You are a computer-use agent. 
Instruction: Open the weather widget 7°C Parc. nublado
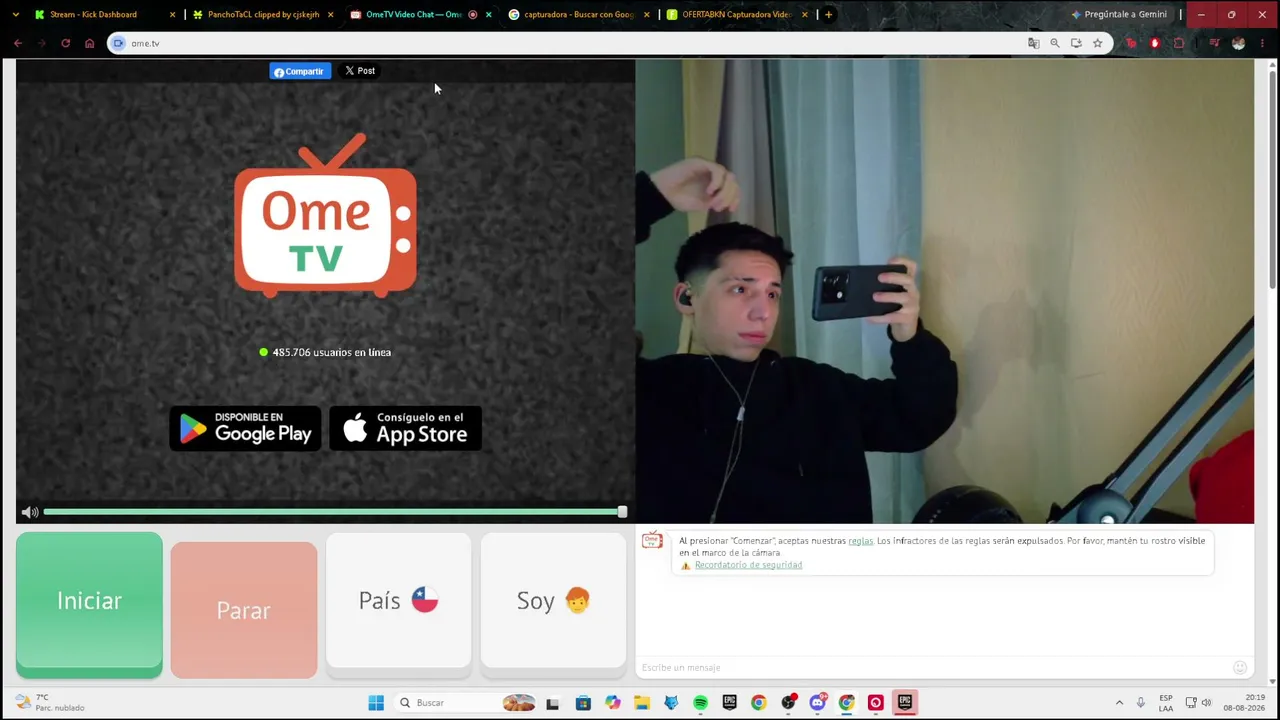point(50,703)
